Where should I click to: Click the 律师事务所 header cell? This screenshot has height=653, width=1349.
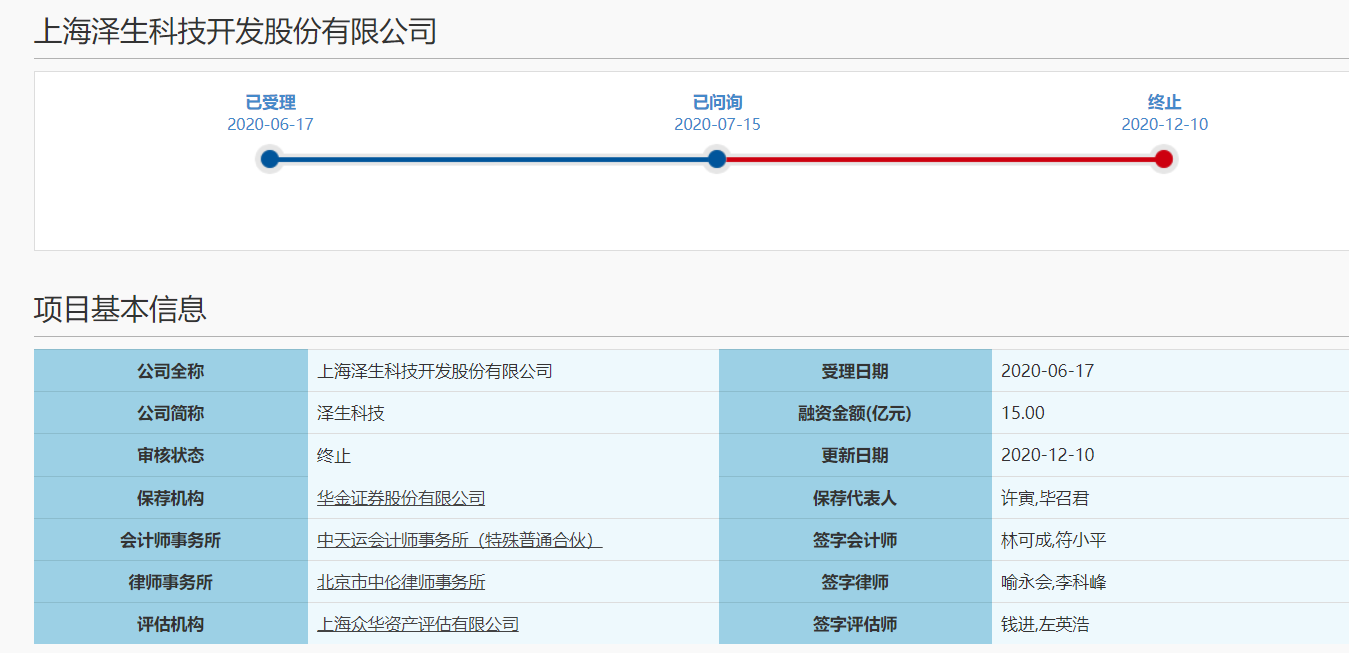coord(171,582)
